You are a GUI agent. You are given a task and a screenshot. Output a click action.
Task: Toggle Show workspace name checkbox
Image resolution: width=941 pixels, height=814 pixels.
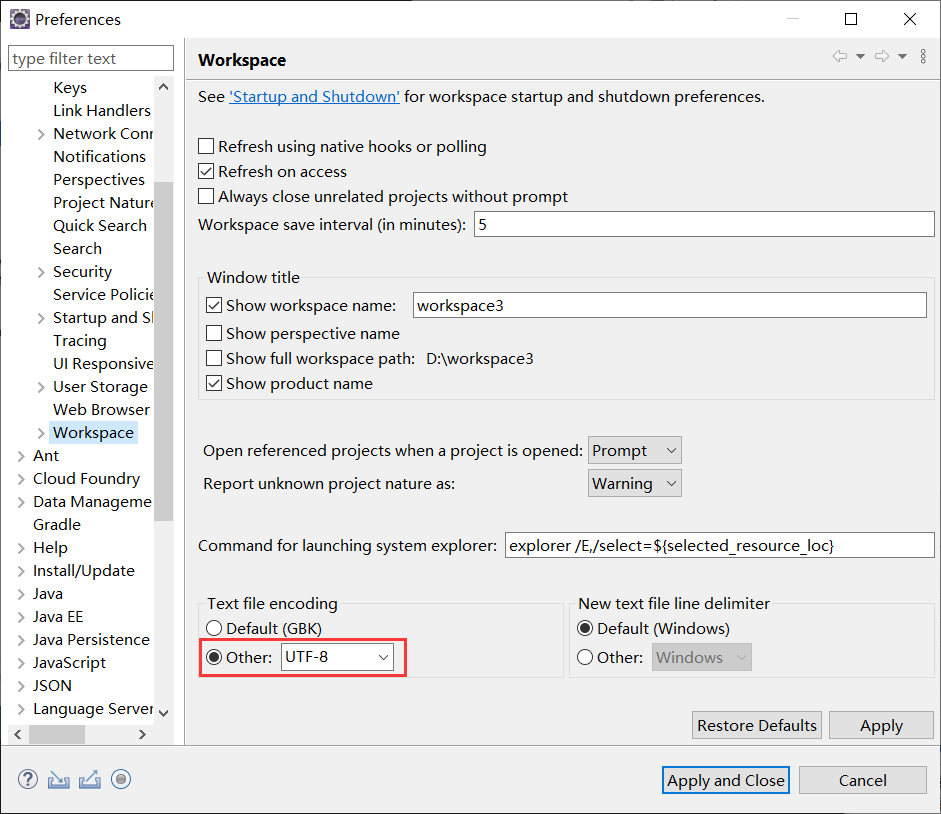click(x=214, y=306)
